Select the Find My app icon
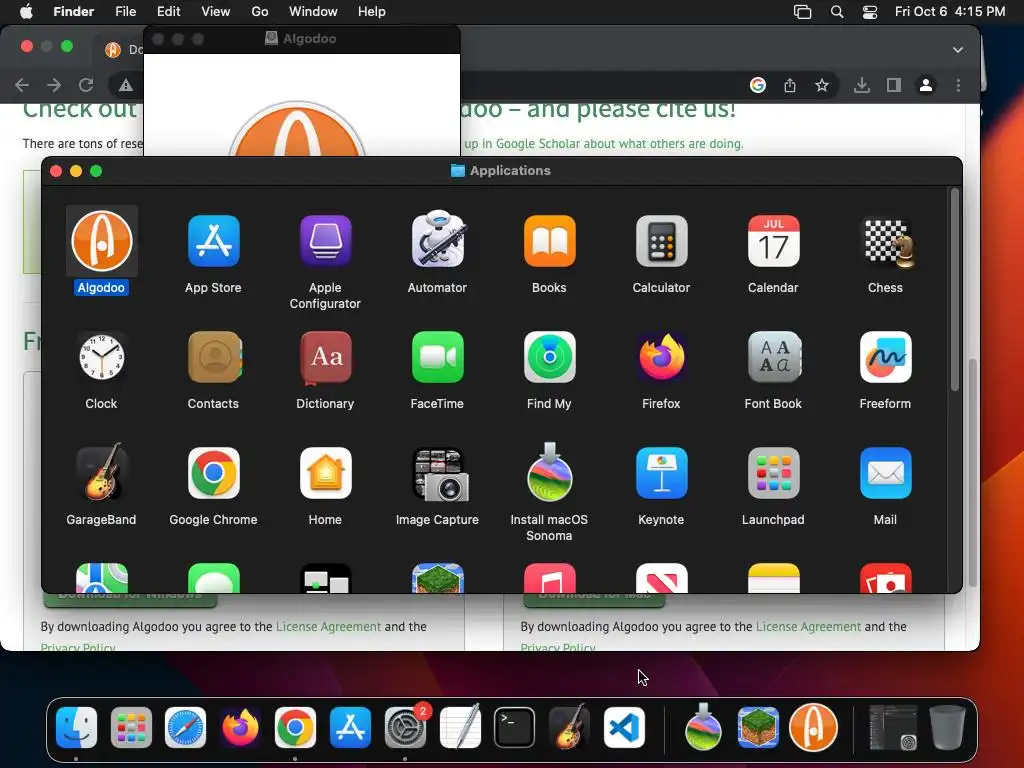This screenshot has height=768, width=1024. (x=549, y=357)
